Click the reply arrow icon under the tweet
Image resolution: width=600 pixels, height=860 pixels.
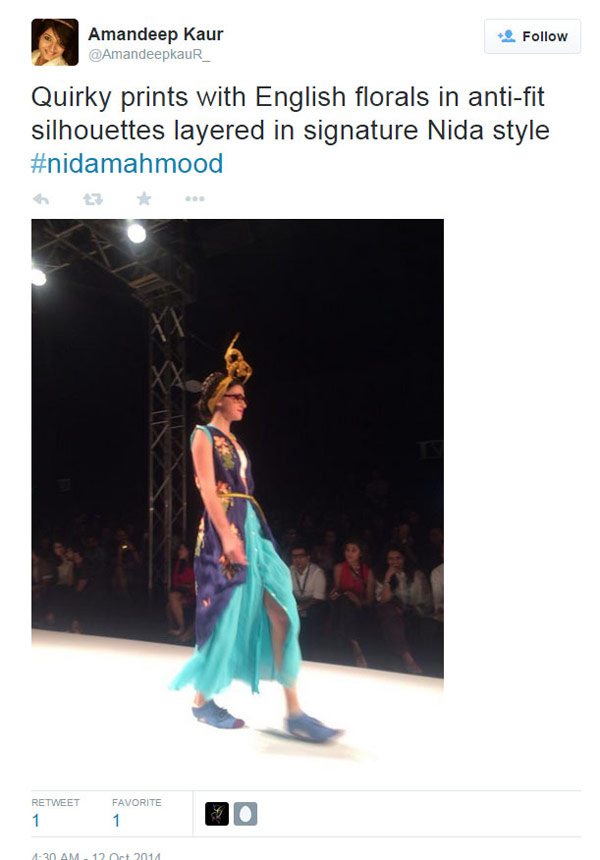point(41,199)
